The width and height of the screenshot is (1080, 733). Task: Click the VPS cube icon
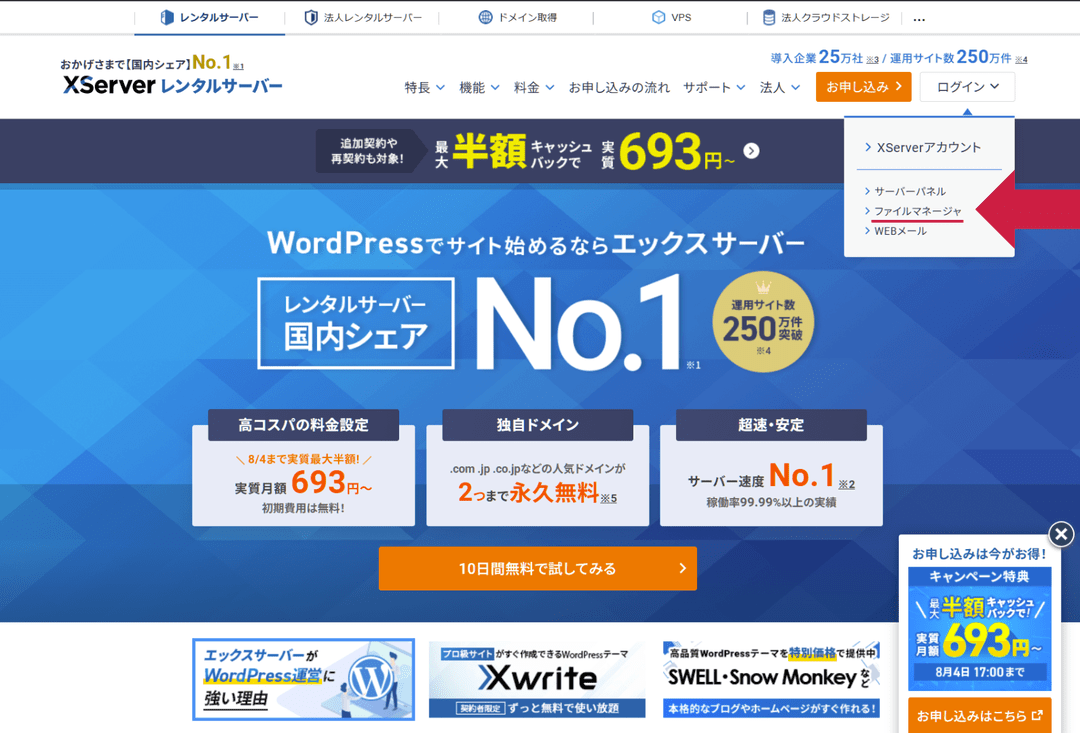tap(658, 17)
